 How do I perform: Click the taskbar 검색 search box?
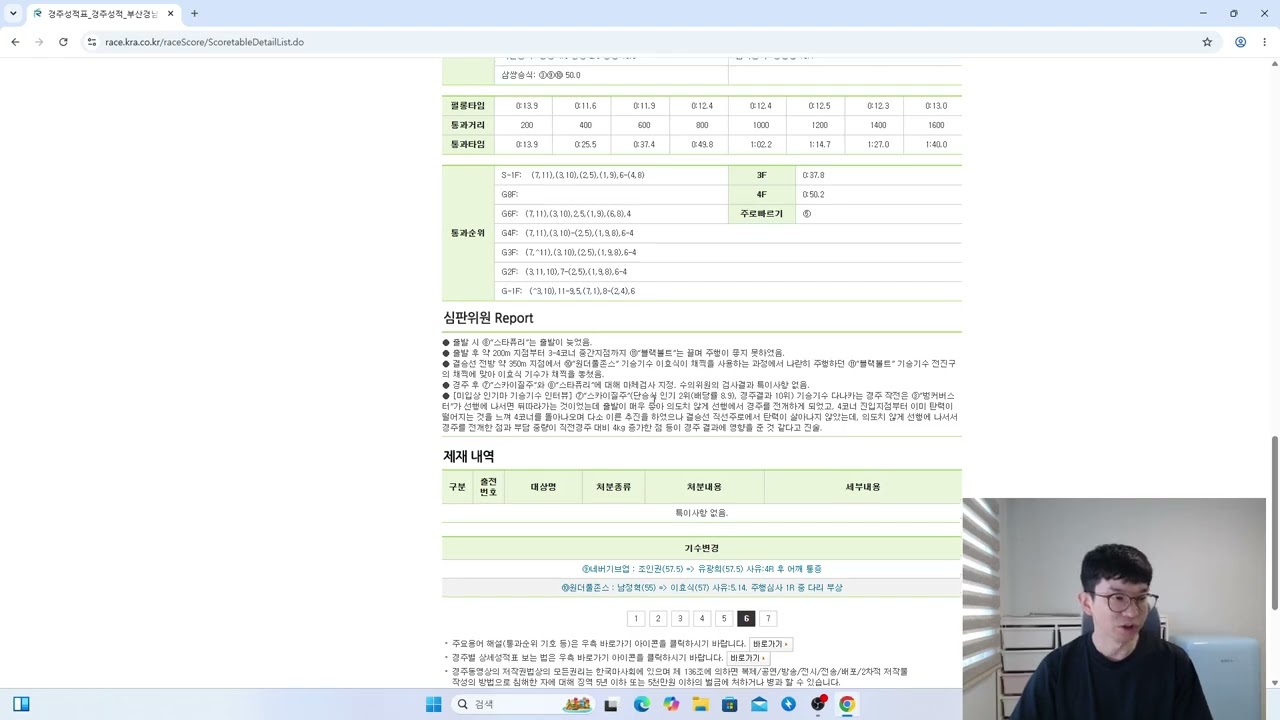tap(520, 704)
